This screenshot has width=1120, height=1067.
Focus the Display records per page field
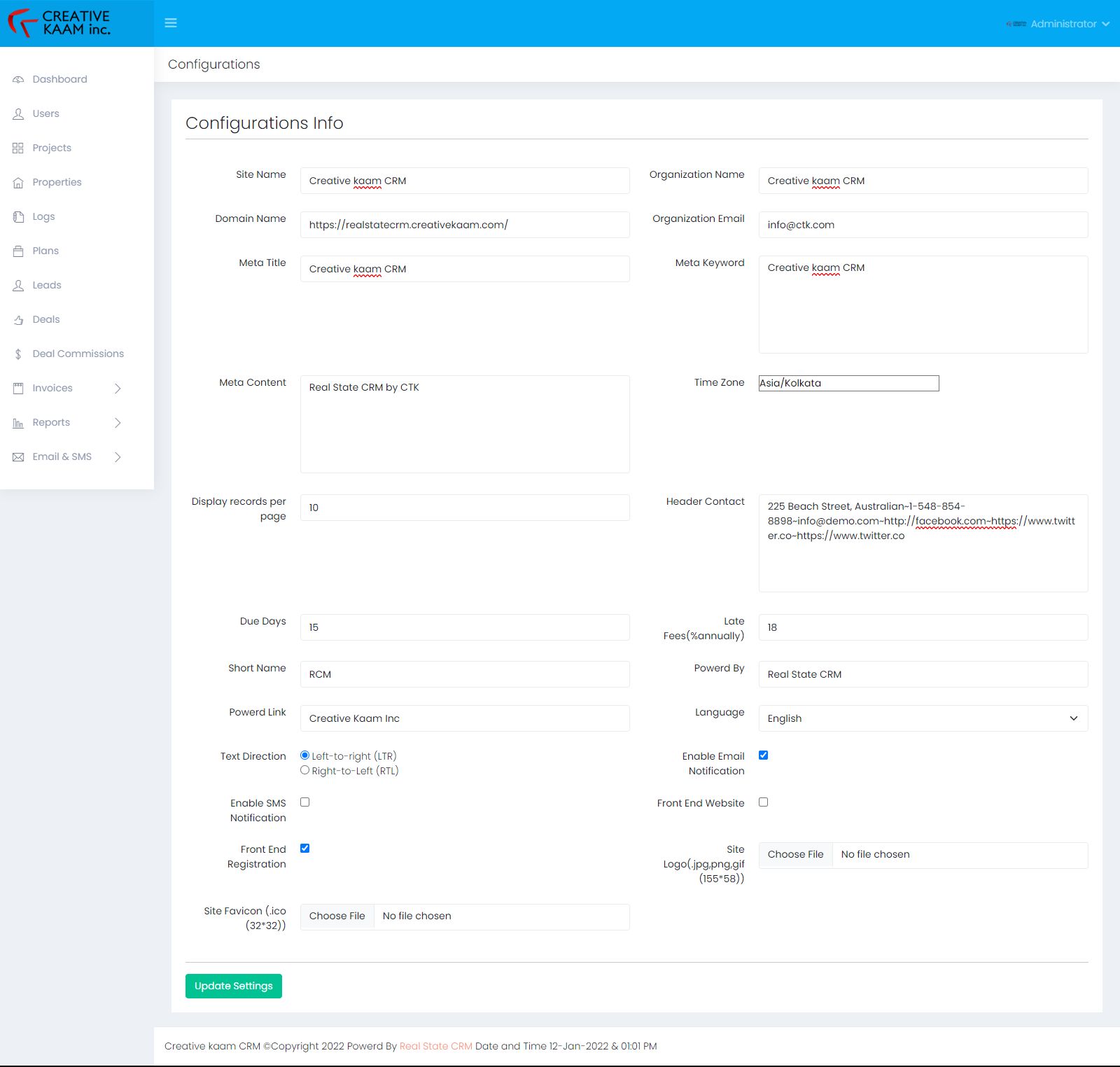[465, 508]
